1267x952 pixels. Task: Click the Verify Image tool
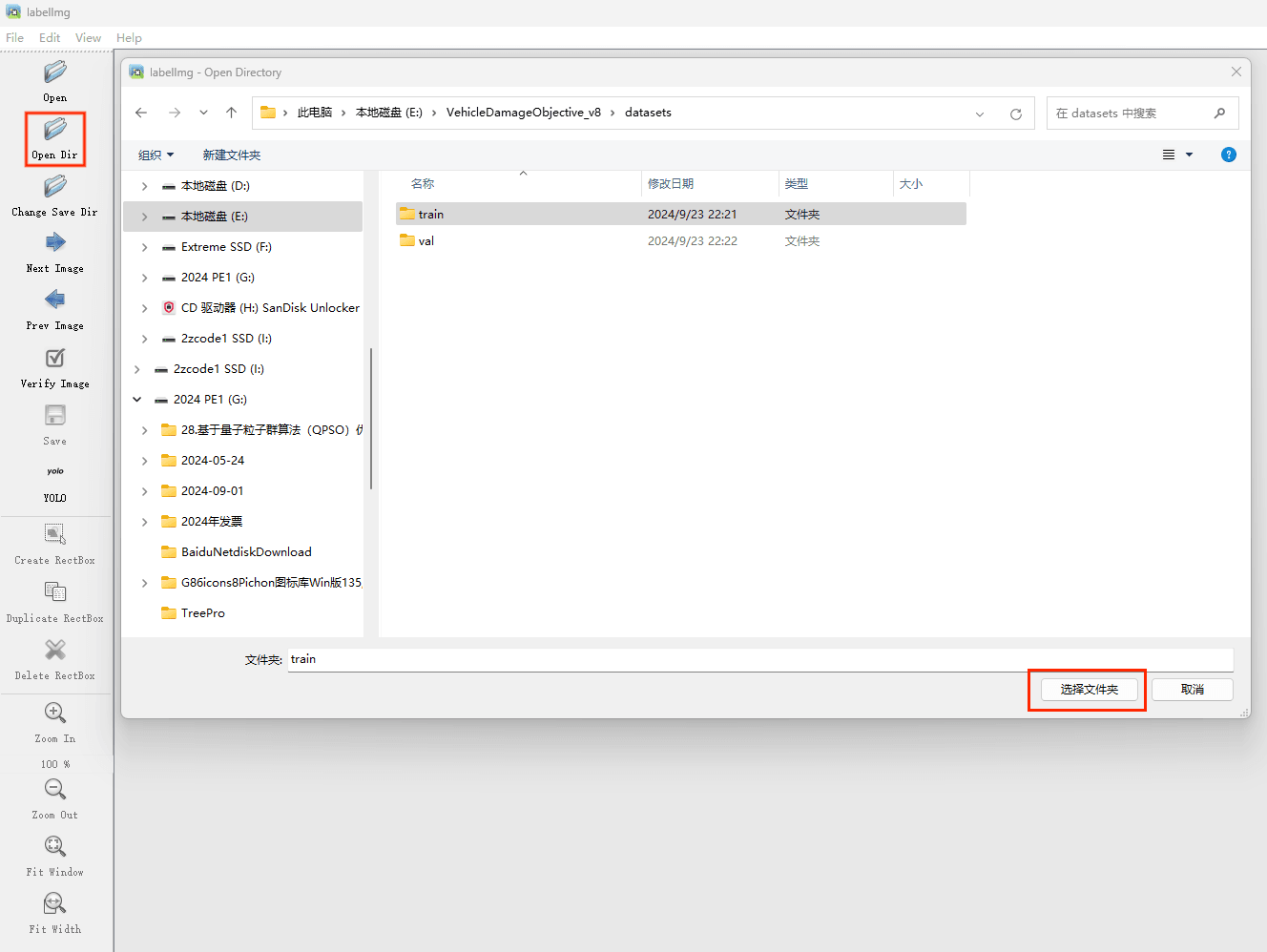coord(55,359)
